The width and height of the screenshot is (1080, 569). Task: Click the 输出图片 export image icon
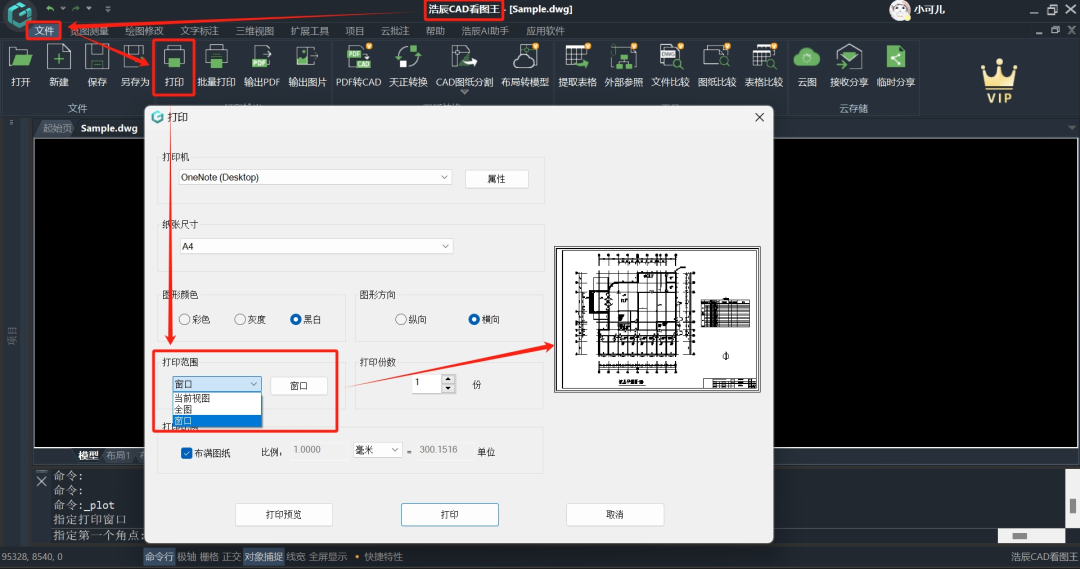point(307,58)
